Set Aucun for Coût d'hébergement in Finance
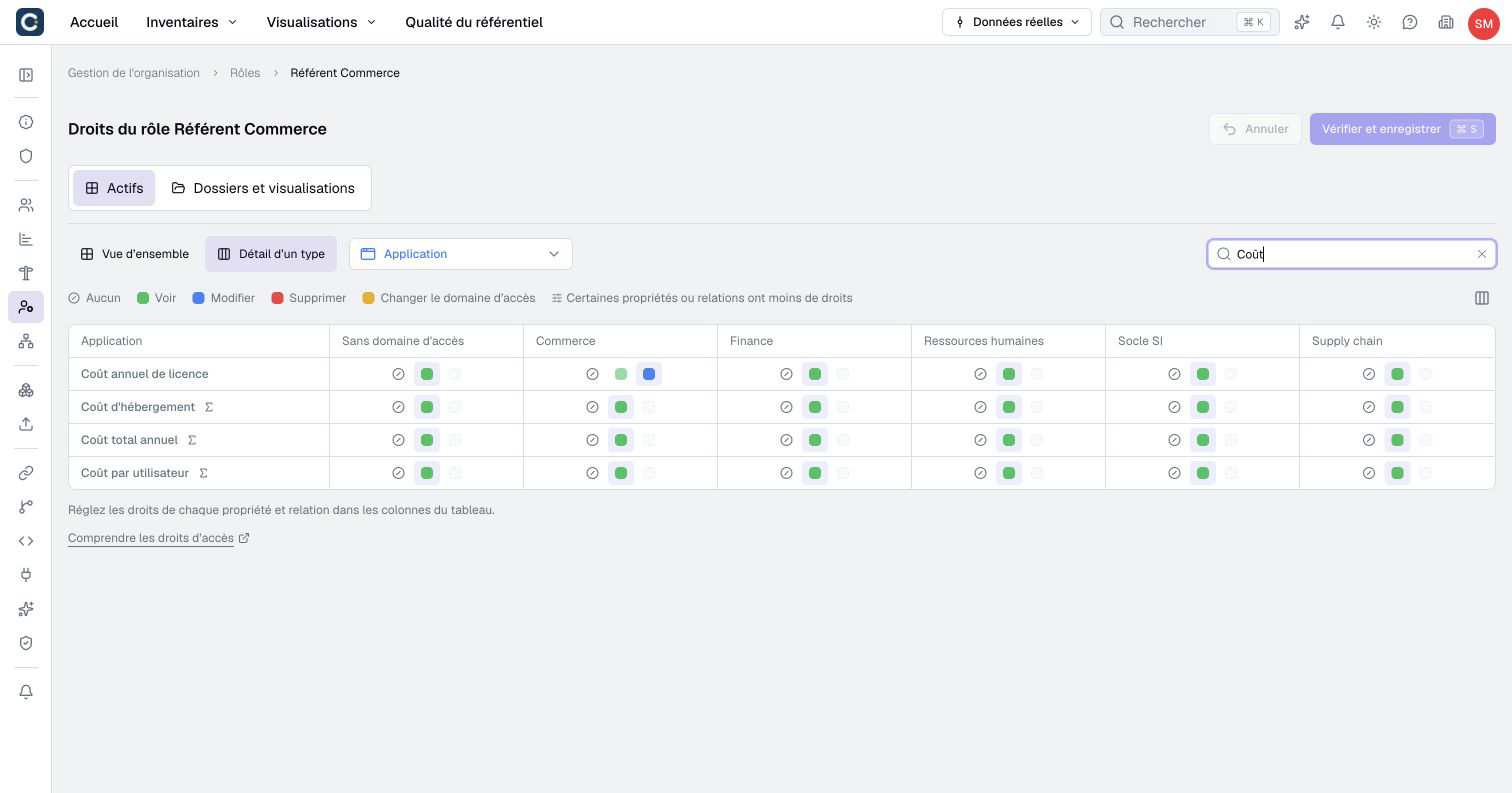The image size is (1512, 793). point(786,407)
